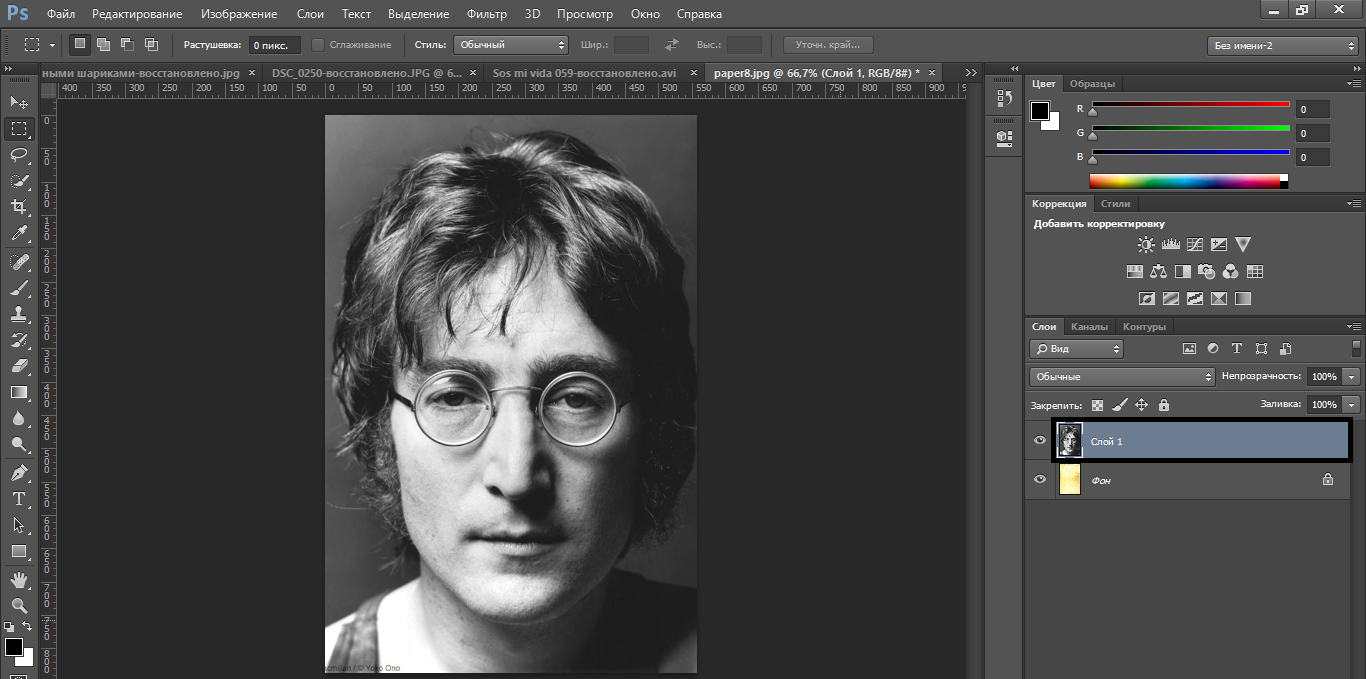Switch to the Стили tab
Screen dimensions: 1366x679
(1115, 204)
